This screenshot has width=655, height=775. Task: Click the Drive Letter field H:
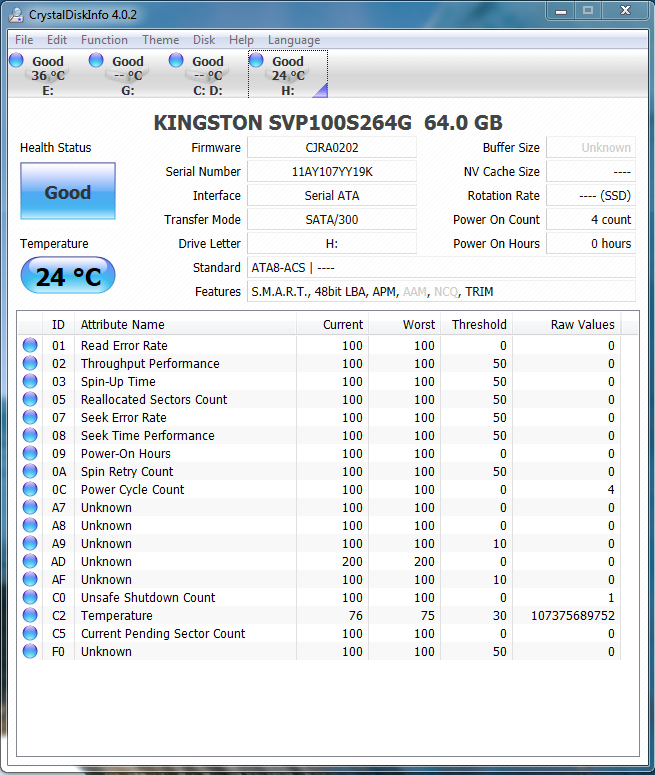[x=332, y=244]
